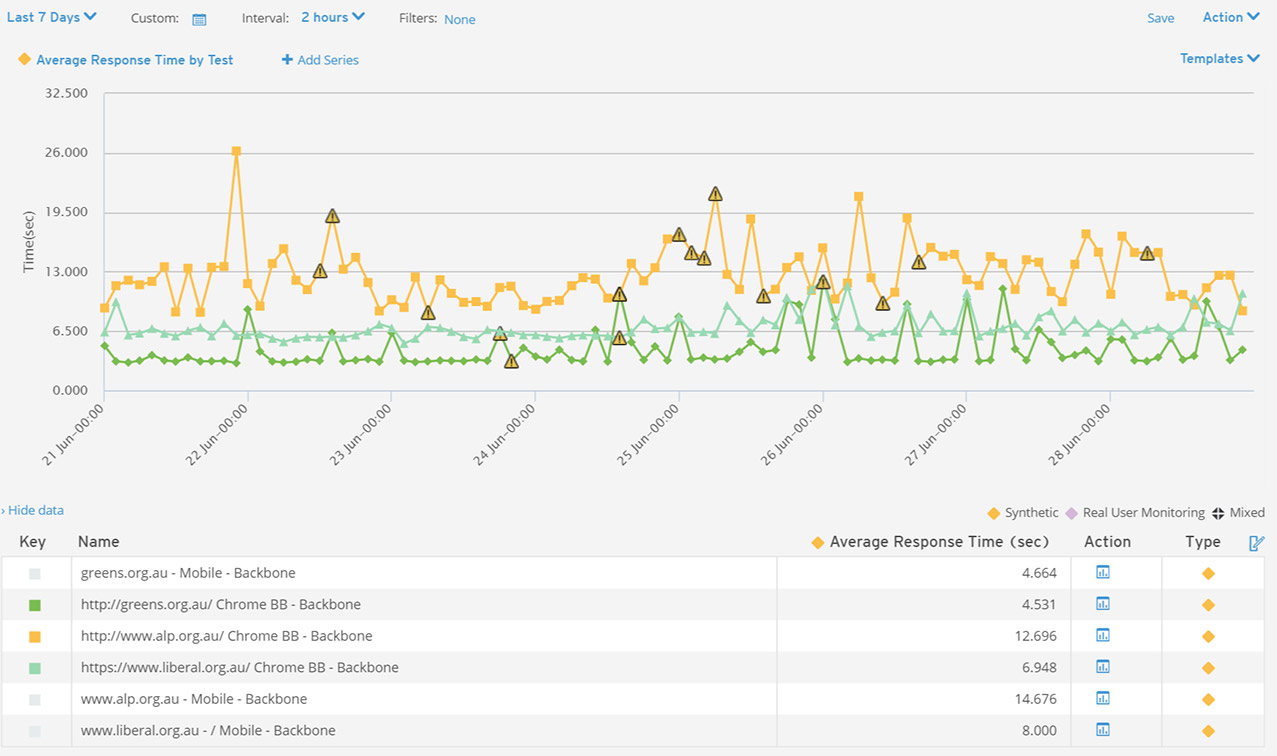The width and height of the screenshot is (1277, 756).
Task: Toggle light green key for liberal.org.au Chrome BB
Action: click(x=35, y=668)
